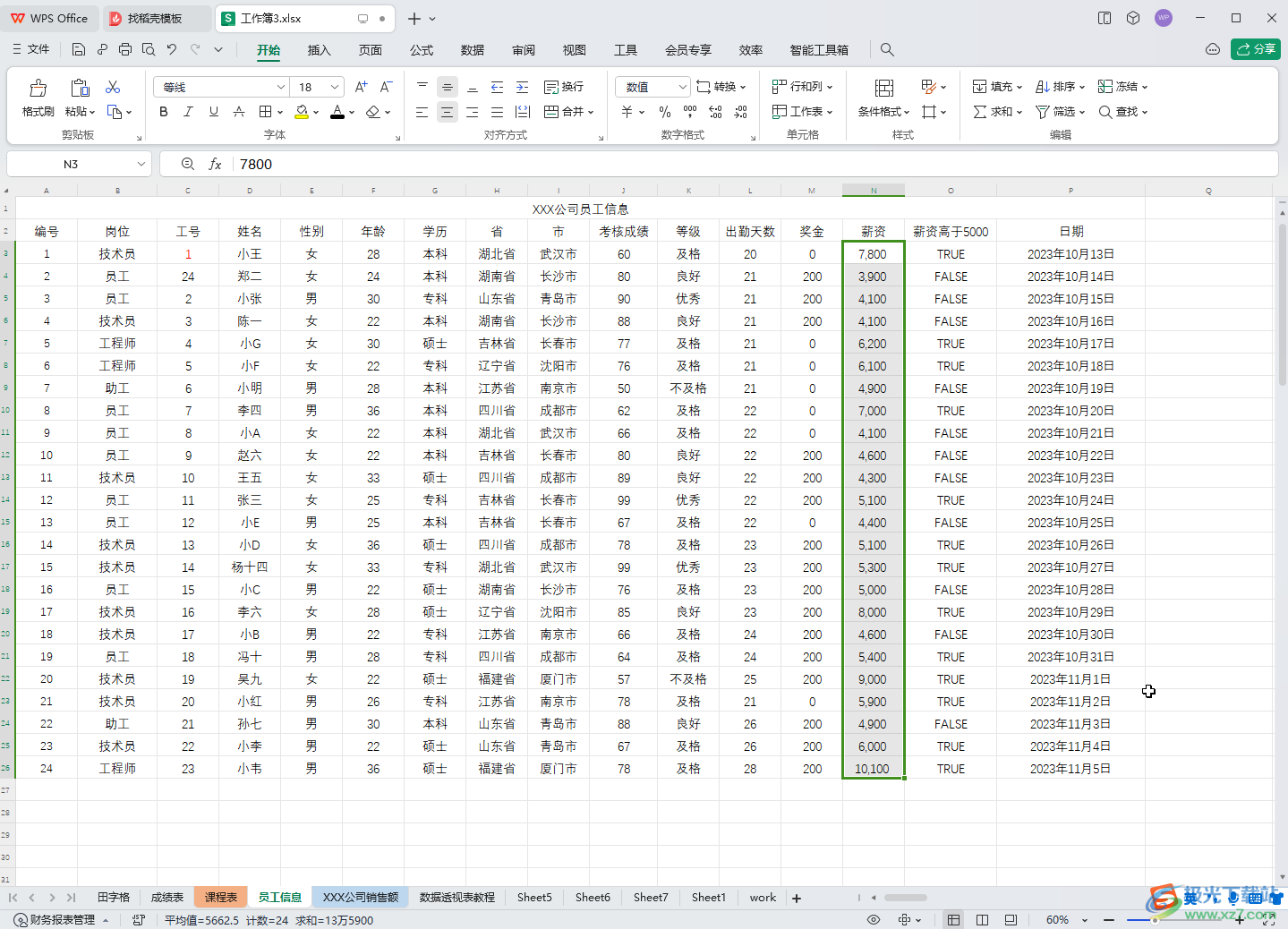Click the Name Box showing N3
The image size is (1288, 929).
point(71,164)
